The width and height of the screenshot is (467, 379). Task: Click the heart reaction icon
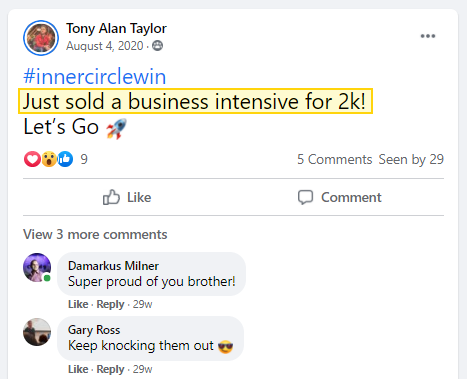tap(32, 159)
